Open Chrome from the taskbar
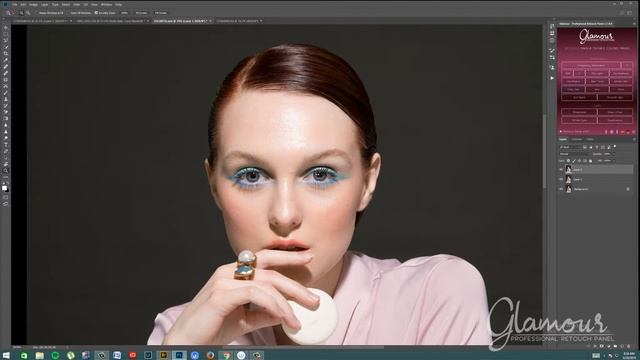The image size is (640, 360). point(226,356)
